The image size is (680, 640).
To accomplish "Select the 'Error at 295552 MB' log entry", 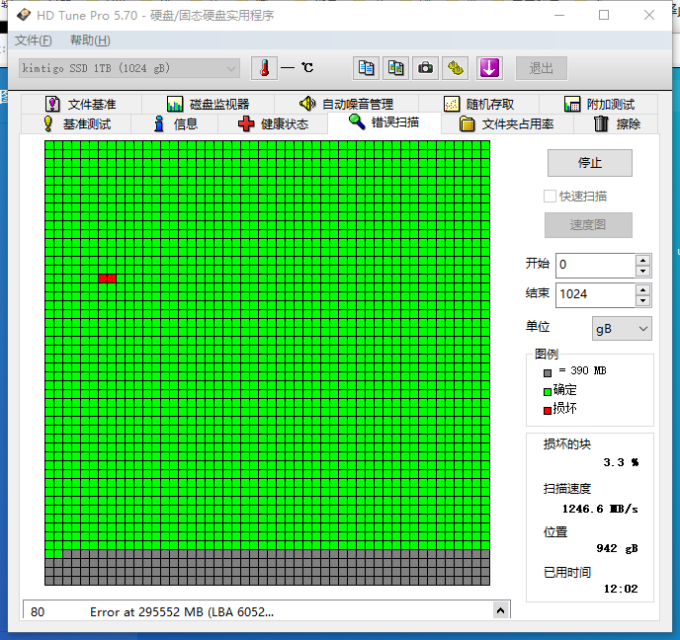I will (258, 612).
